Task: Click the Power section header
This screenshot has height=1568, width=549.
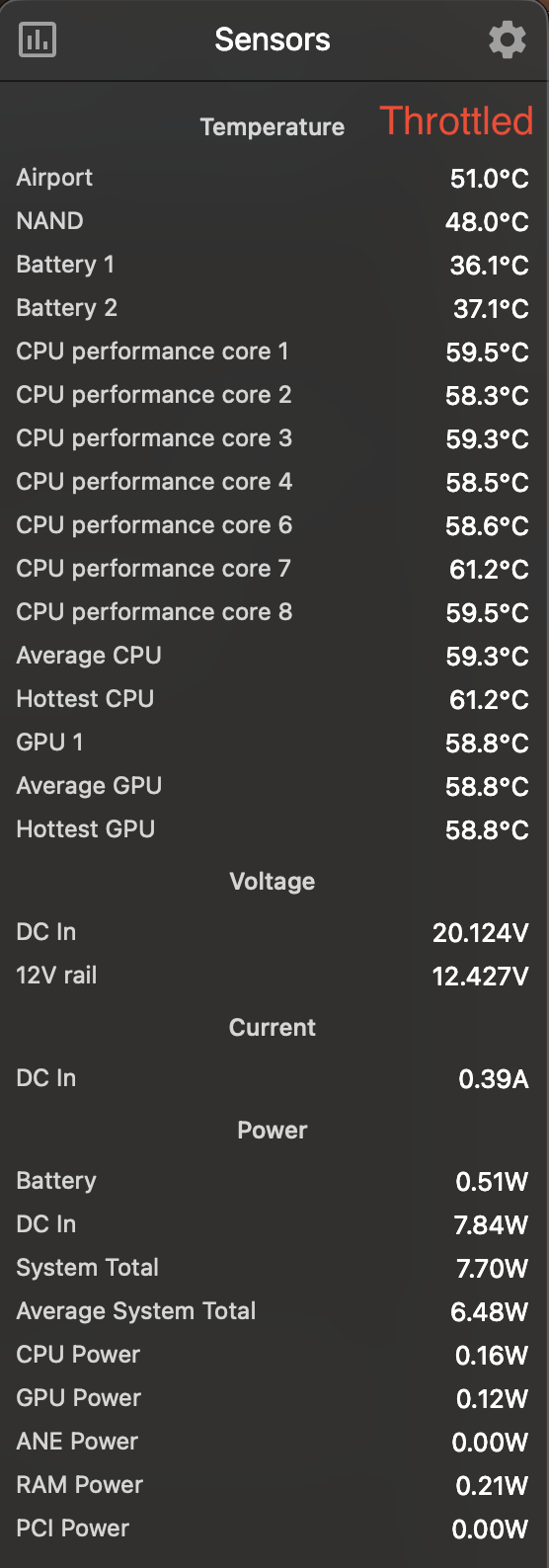Action: (x=273, y=1131)
